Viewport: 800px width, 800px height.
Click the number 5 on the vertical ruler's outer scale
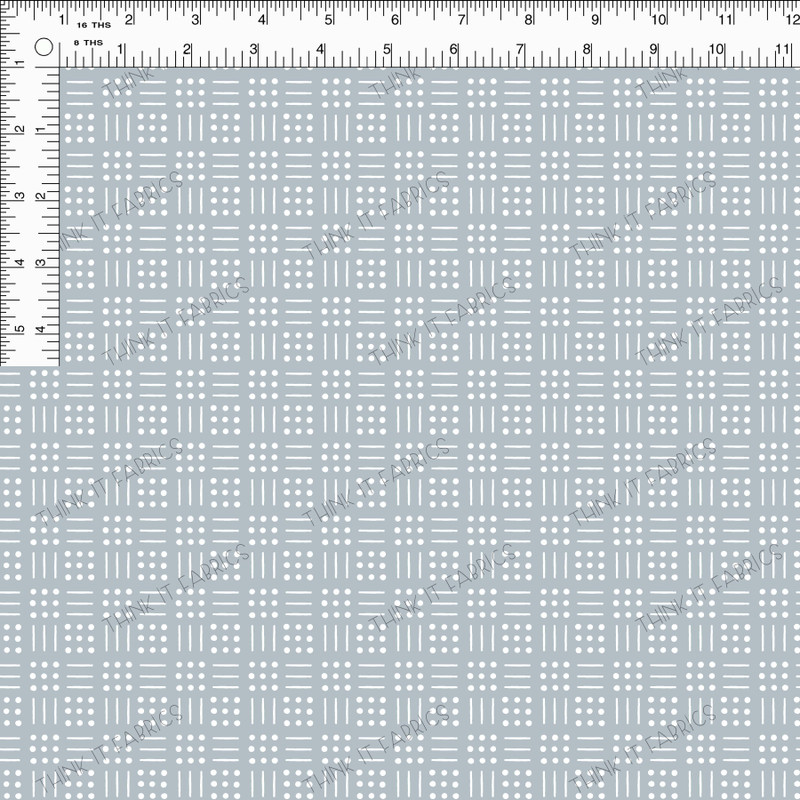point(20,328)
